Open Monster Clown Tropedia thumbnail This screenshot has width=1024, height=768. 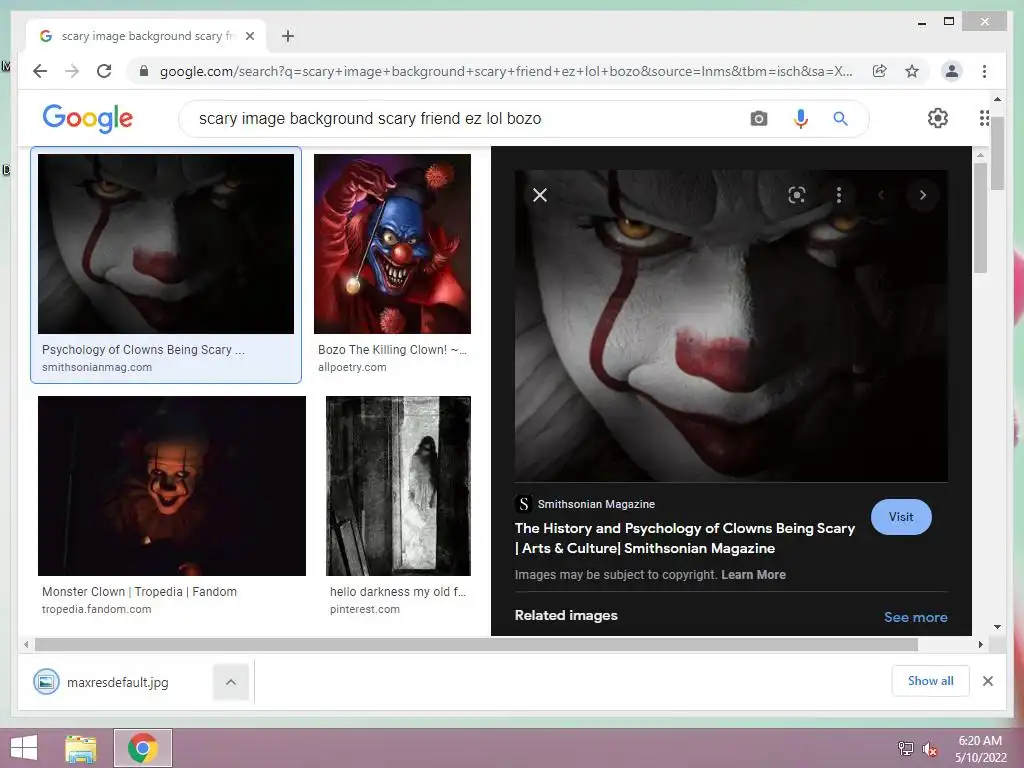pos(172,485)
